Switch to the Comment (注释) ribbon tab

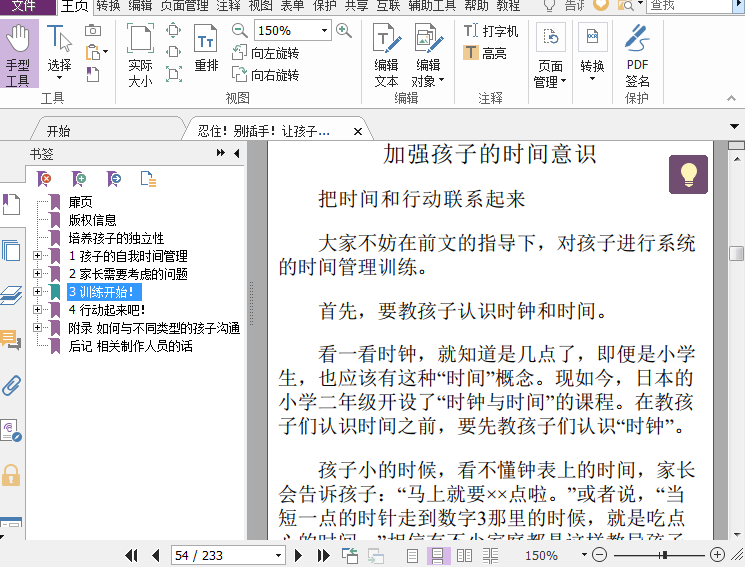click(229, 6)
